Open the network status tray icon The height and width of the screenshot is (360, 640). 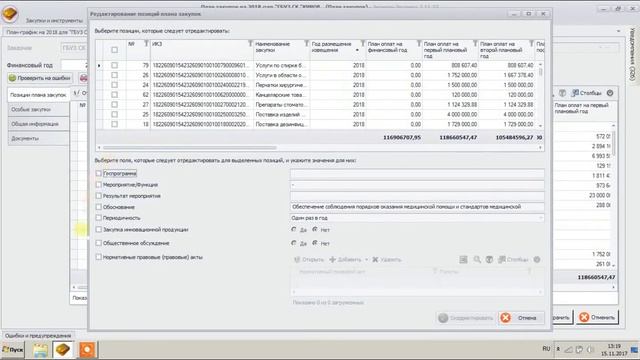pos(569,350)
